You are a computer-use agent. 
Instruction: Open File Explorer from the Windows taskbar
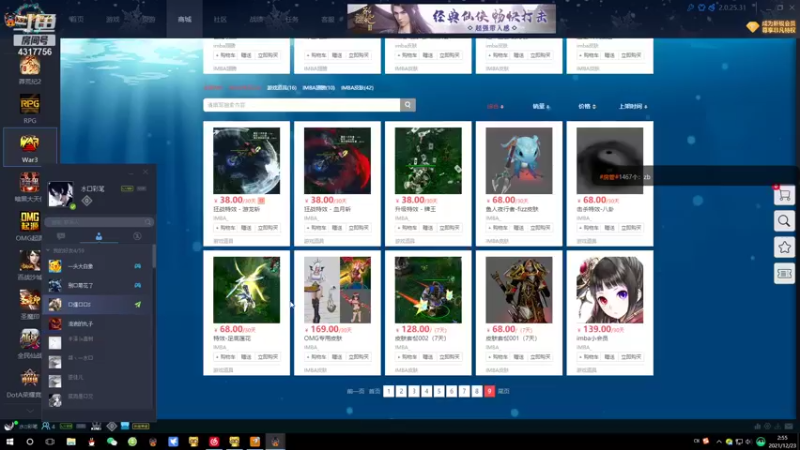tap(71, 441)
